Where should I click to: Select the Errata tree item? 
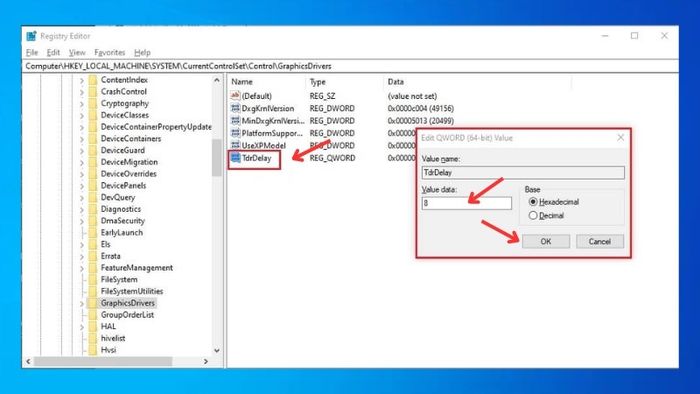110,256
